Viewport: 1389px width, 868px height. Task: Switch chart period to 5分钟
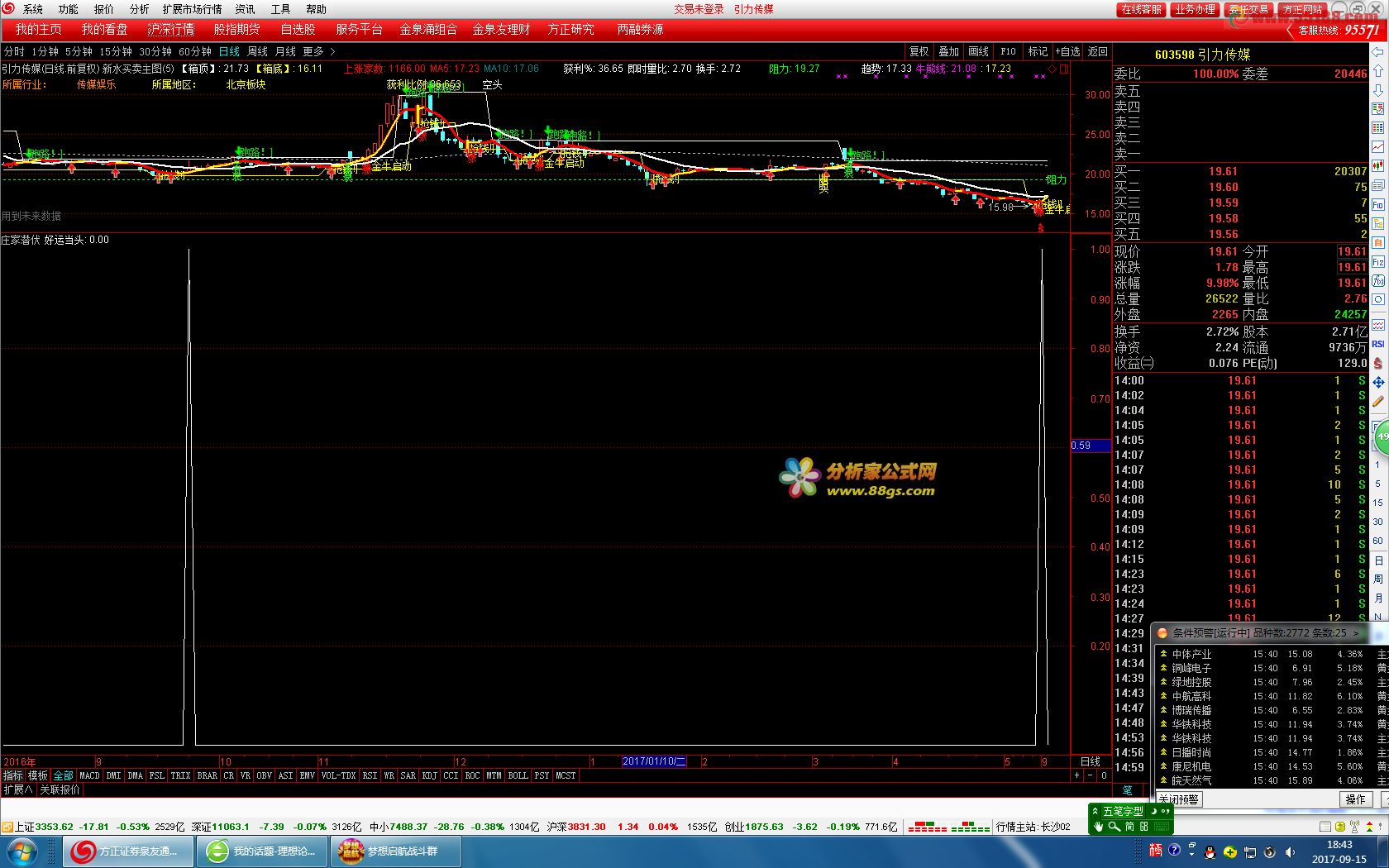tap(79, 51)
